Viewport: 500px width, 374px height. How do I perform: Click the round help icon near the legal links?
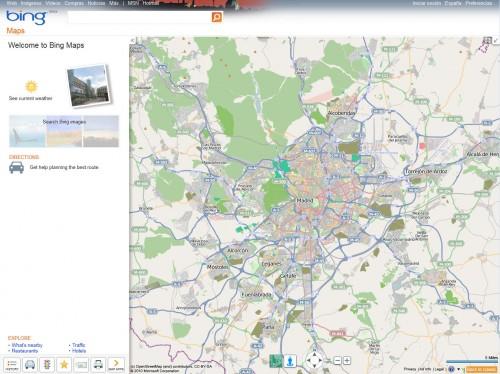(451, 369)
